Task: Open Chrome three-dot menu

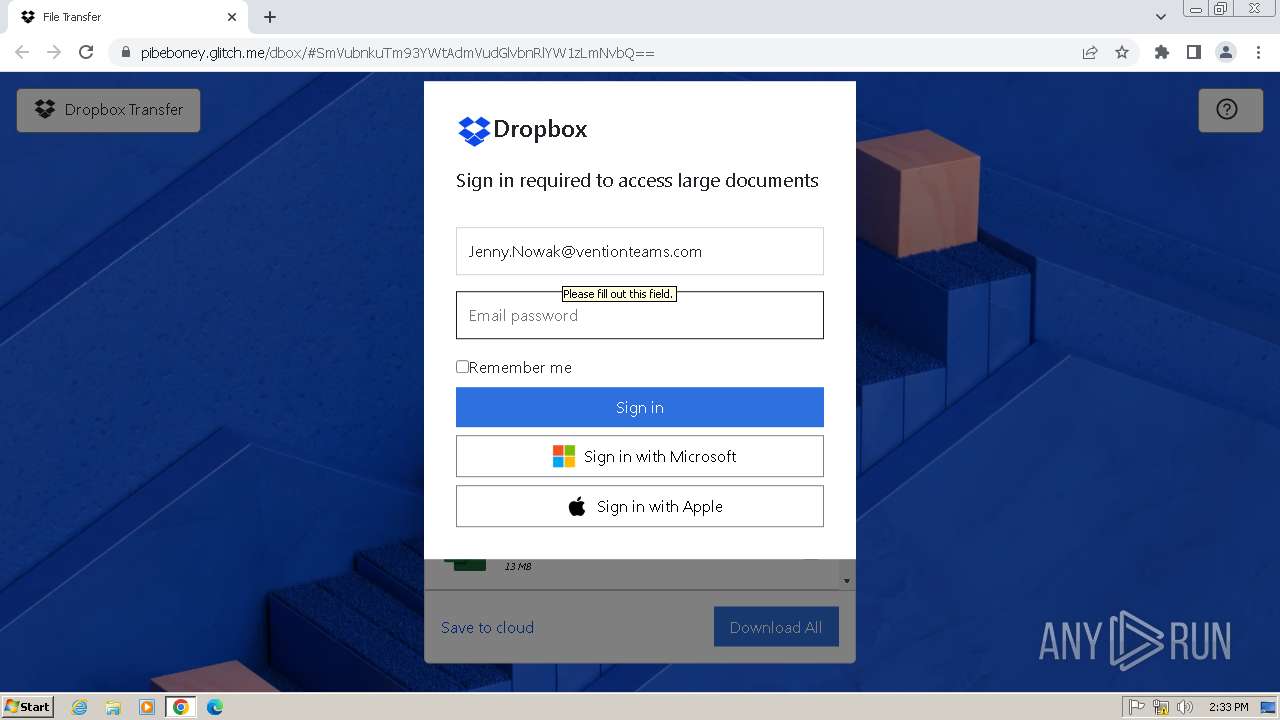Action: coord(1258,52)
